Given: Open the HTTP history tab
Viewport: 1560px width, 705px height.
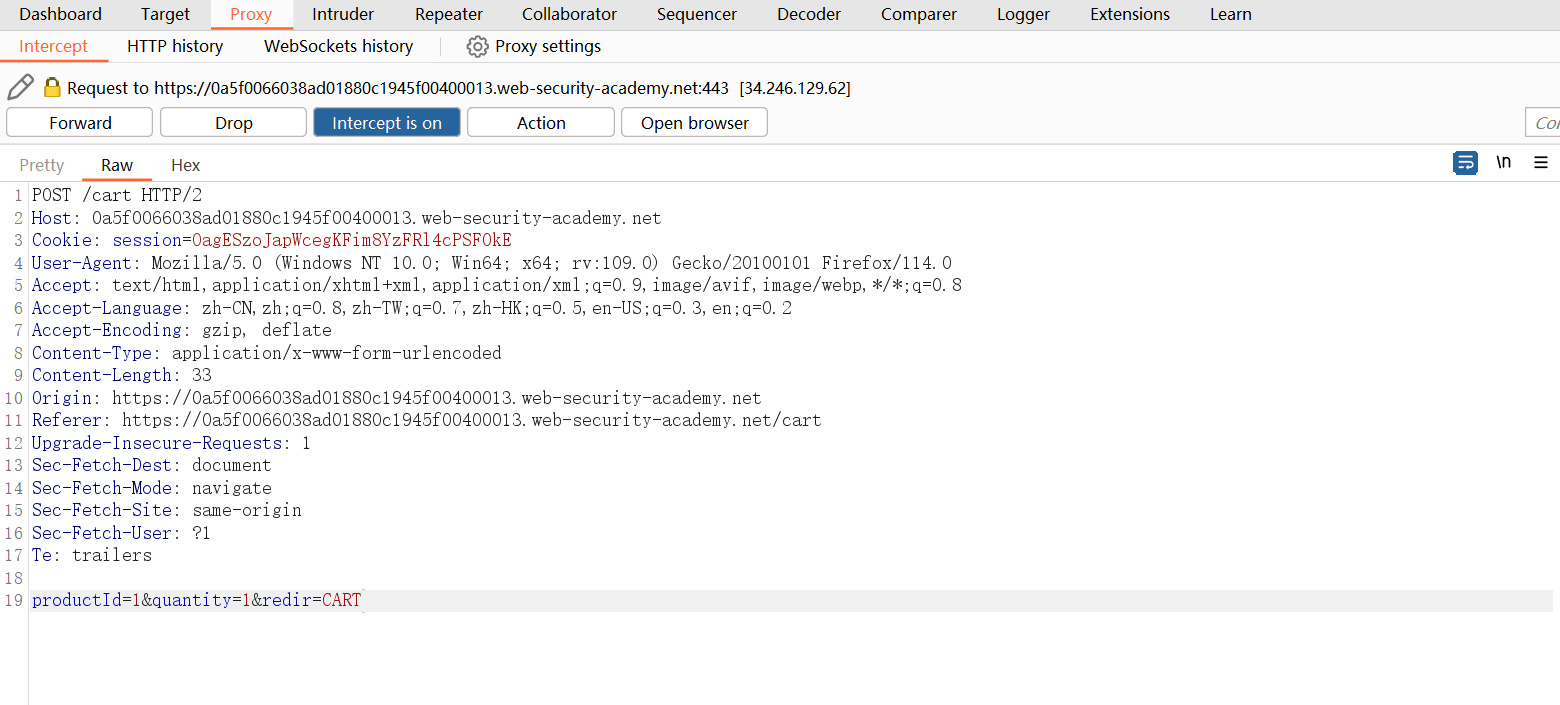Looking at the screenshot, I should [175, 46].
